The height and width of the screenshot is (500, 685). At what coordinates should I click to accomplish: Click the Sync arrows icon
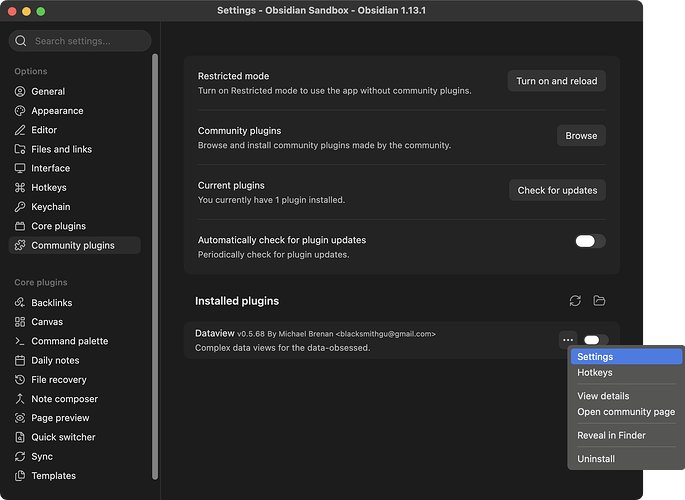pos(20,456)
